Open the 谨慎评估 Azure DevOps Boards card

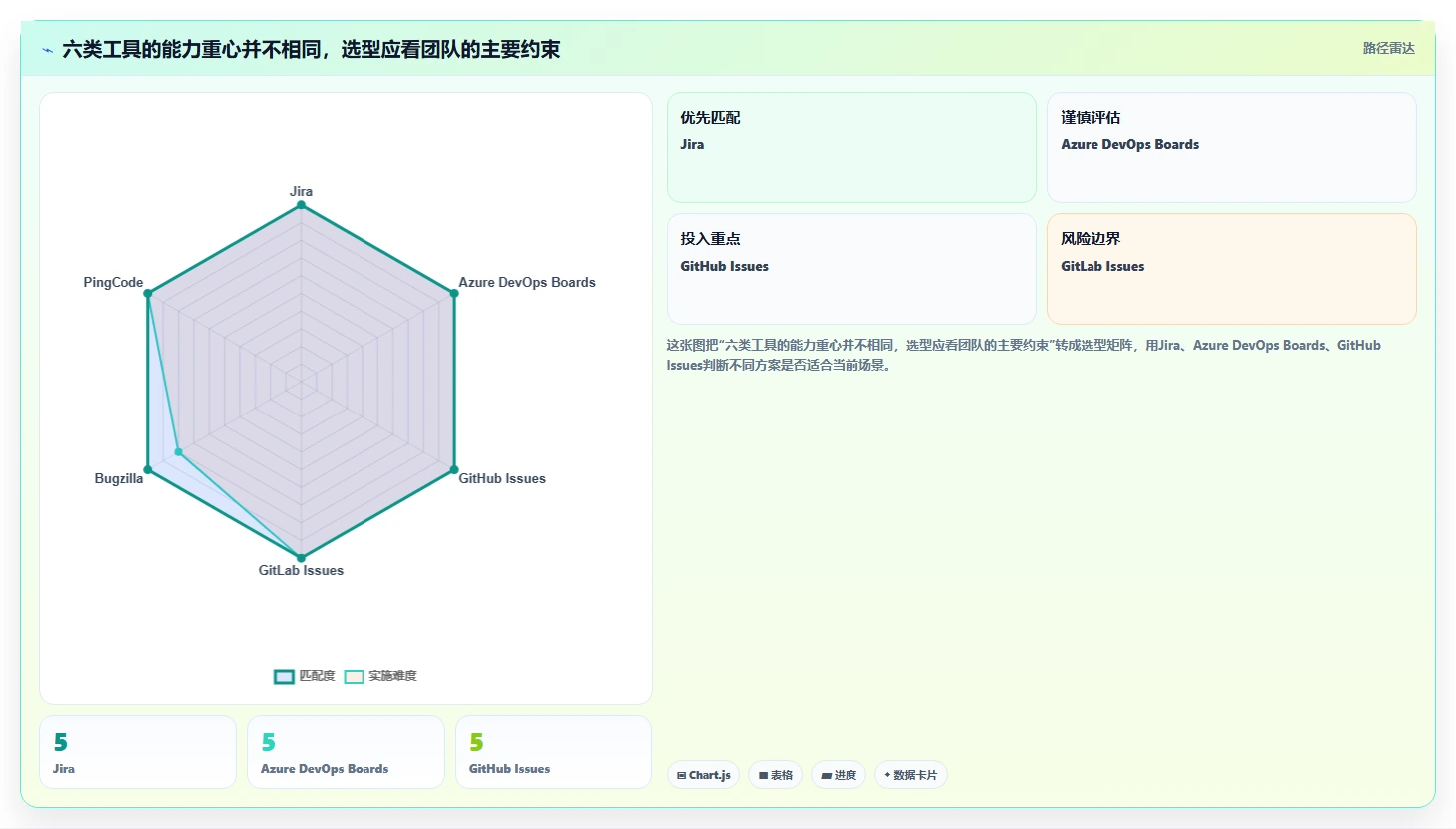click(1231, 147)
